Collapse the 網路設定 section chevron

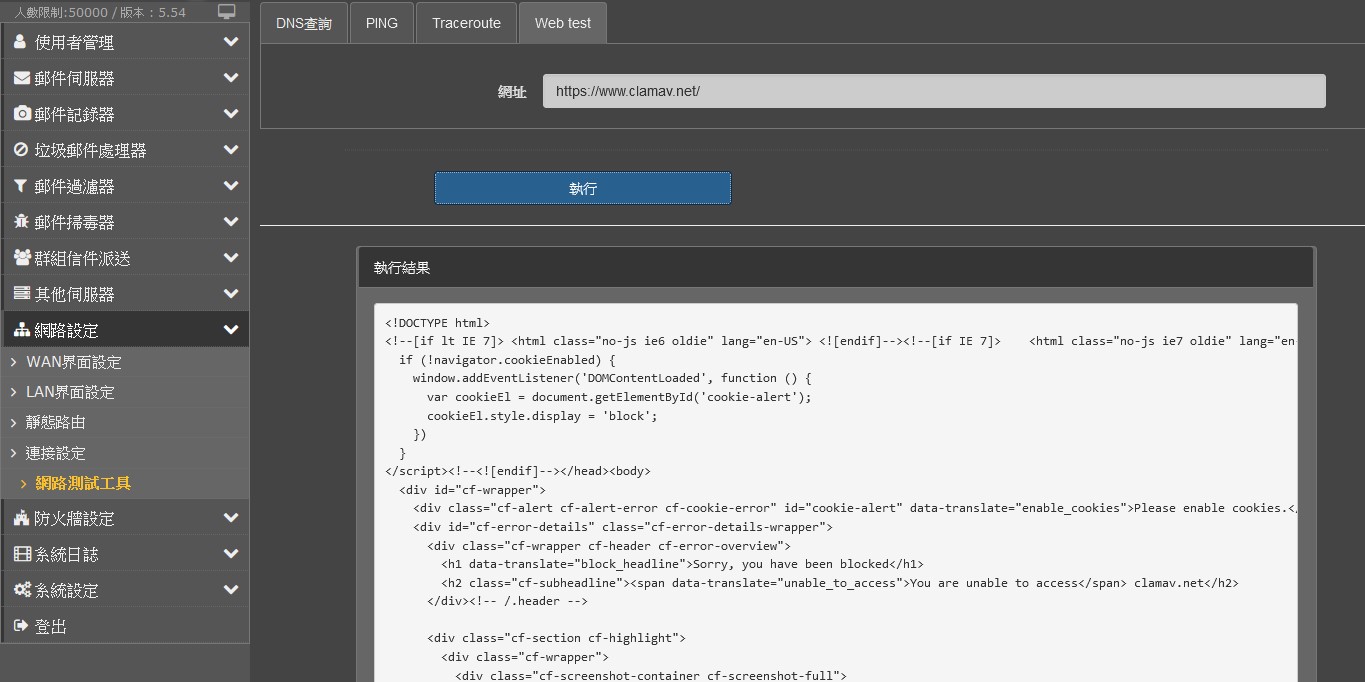click(231, 330)
